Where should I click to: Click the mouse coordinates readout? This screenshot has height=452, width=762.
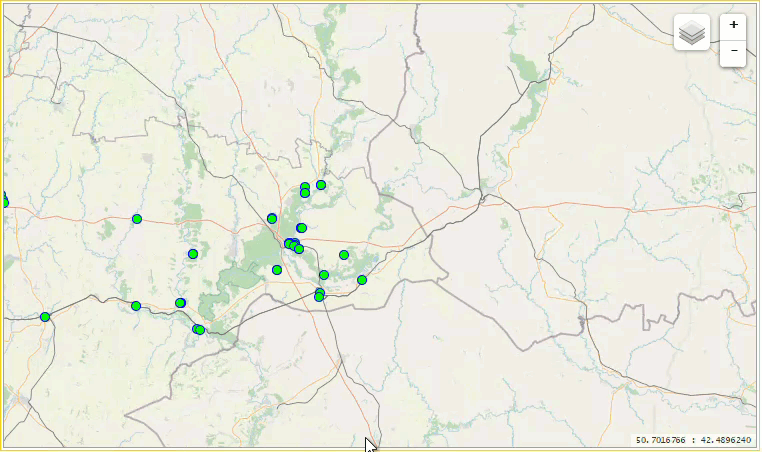[x=693, y=440]
